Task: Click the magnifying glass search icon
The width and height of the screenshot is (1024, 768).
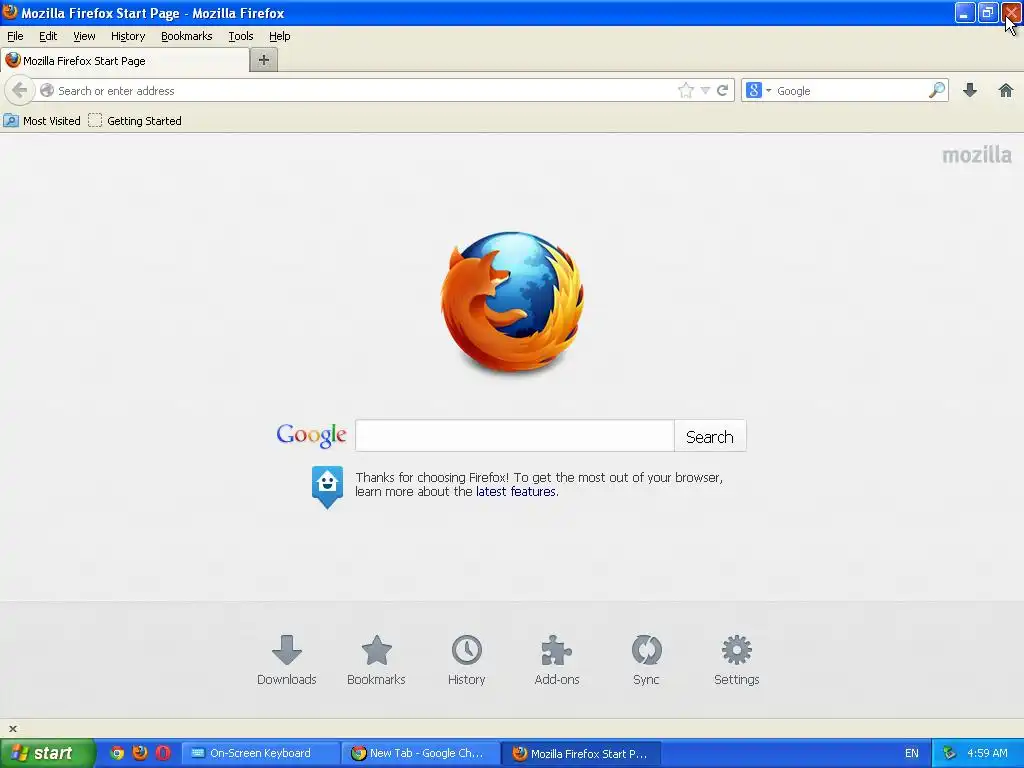Action: (x=936, y=90)
